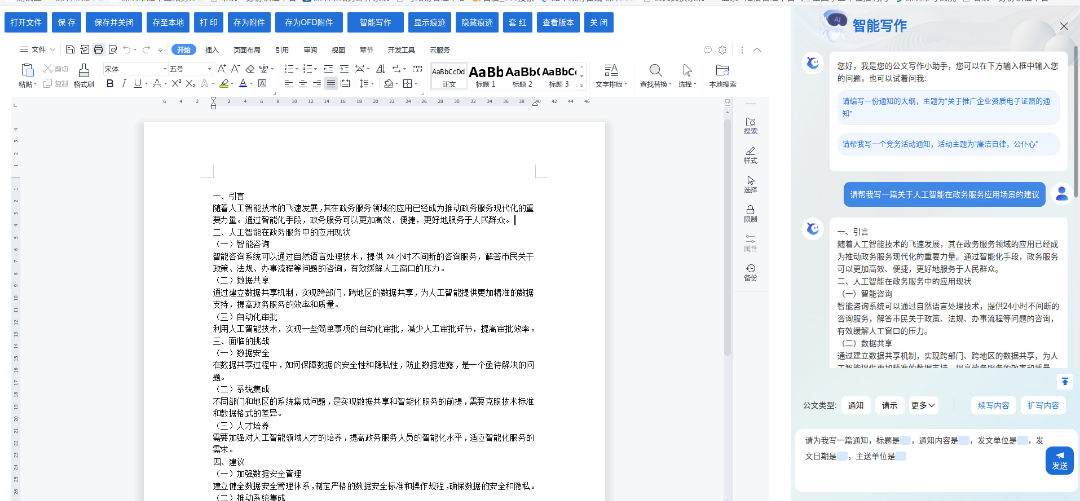The image size is (1080, 501).
Task: Apply superscript X² formatting
Action: [176, 83]
